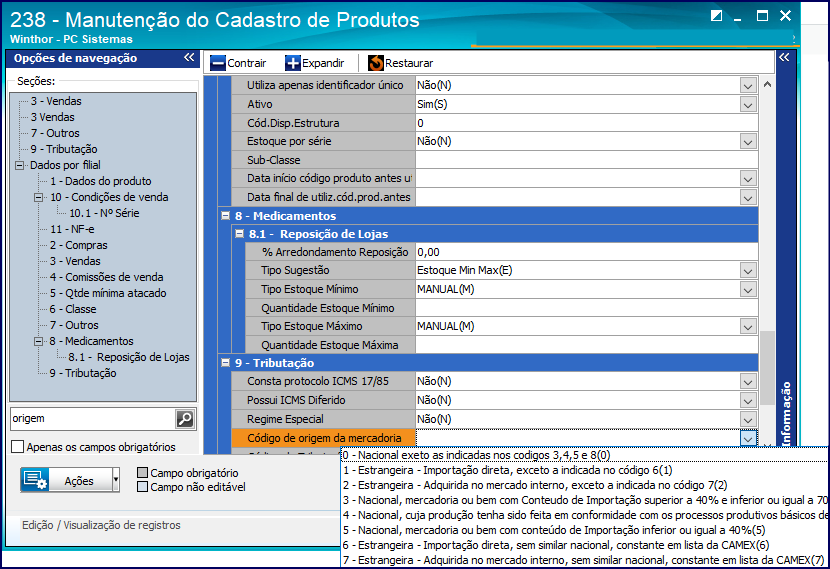Select the top 9 - Tributação tree item

[64, 149]
